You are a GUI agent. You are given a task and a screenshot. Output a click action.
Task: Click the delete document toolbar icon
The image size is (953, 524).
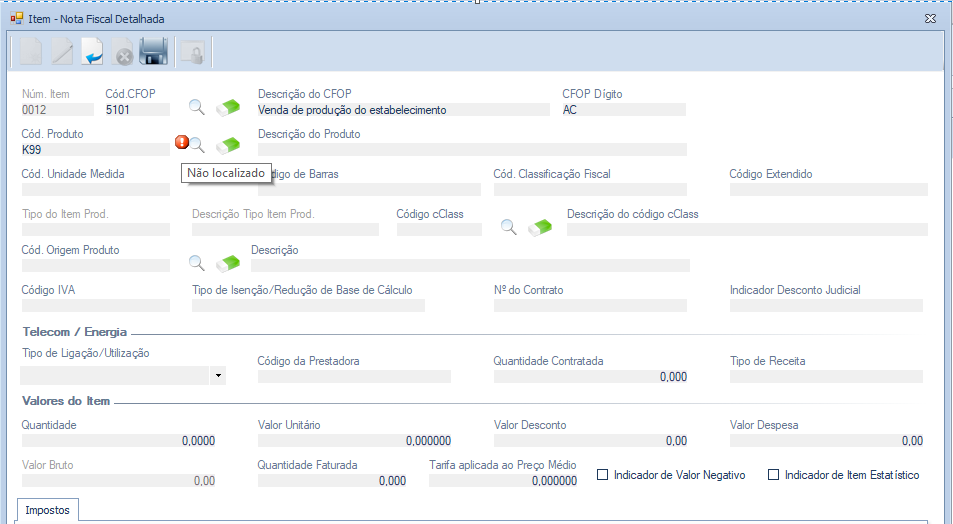[x=123, y=52]
